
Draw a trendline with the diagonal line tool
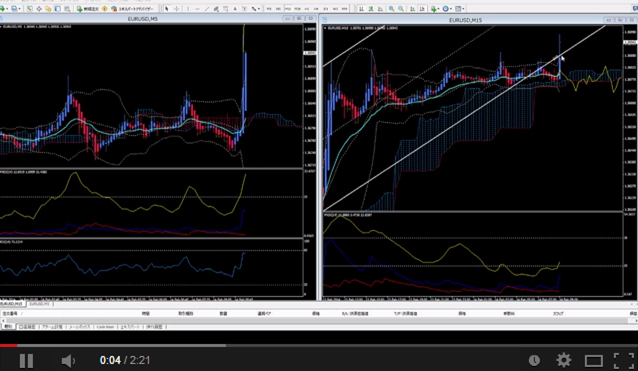207,9
